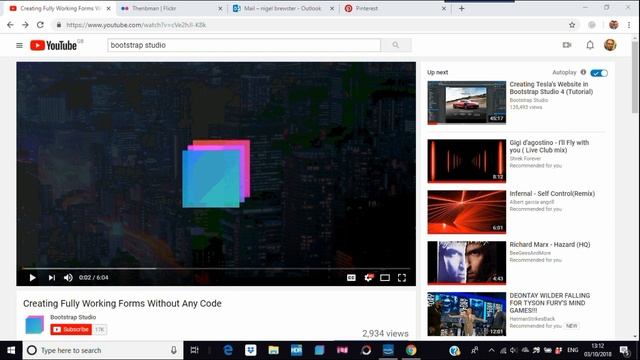This screenshot has width=640, height=360.
Task: Open DEONTAY WILDER FALLING title link
Action: 550,303
